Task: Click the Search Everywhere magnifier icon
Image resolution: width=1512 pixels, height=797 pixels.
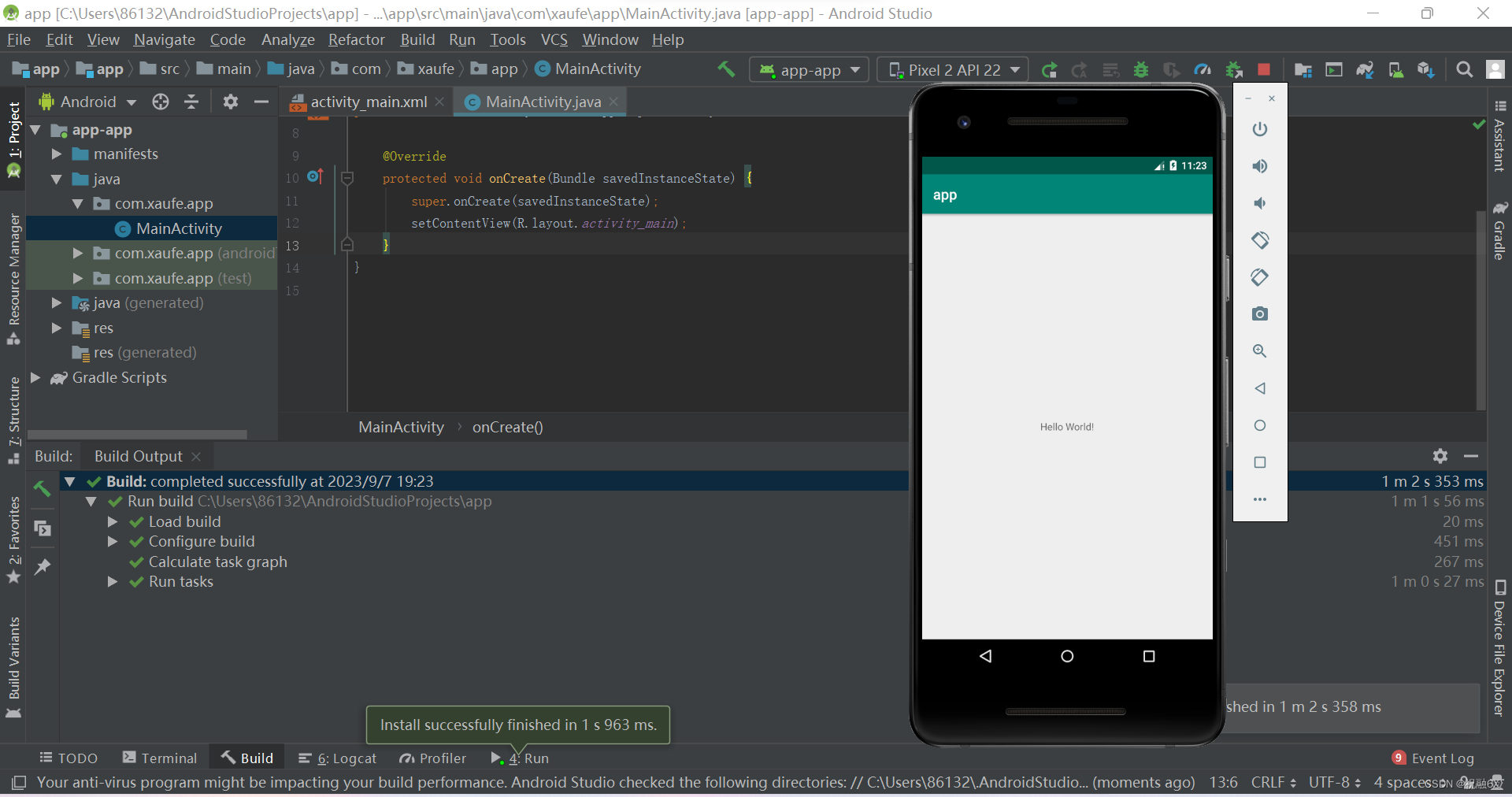Action: tap(1464, 70)
